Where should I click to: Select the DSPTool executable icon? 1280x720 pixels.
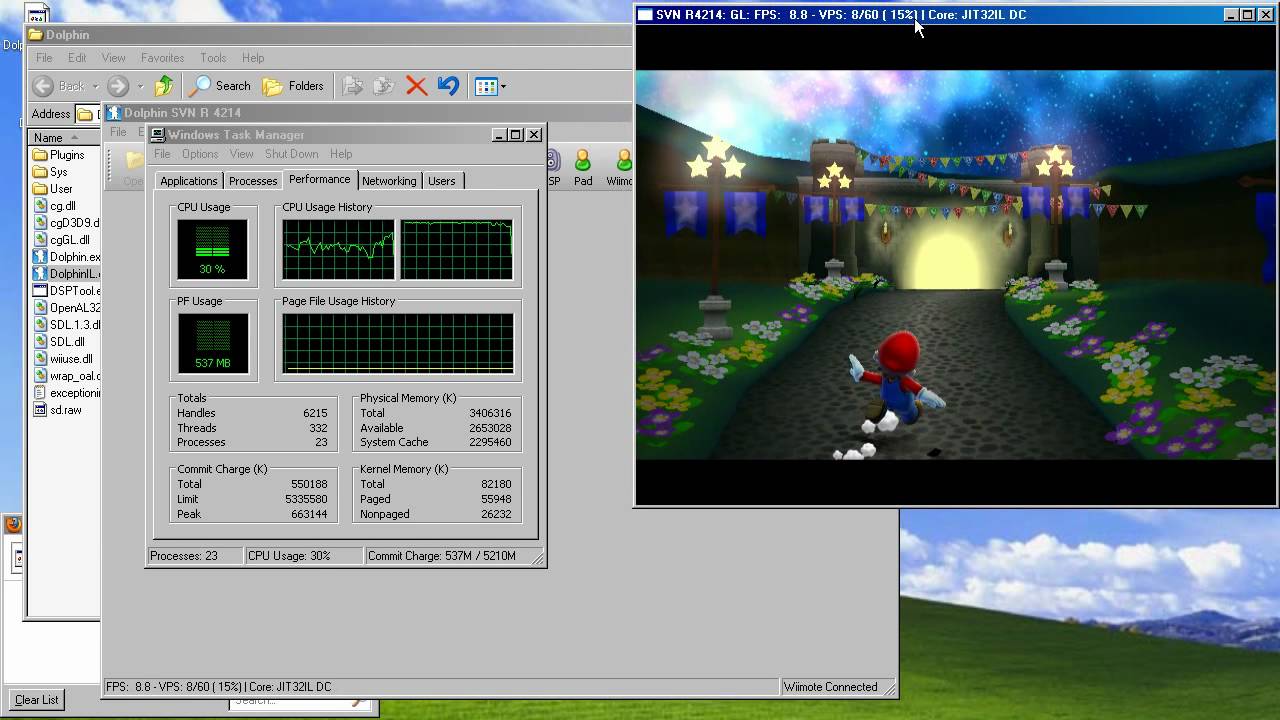pos(40,291)
